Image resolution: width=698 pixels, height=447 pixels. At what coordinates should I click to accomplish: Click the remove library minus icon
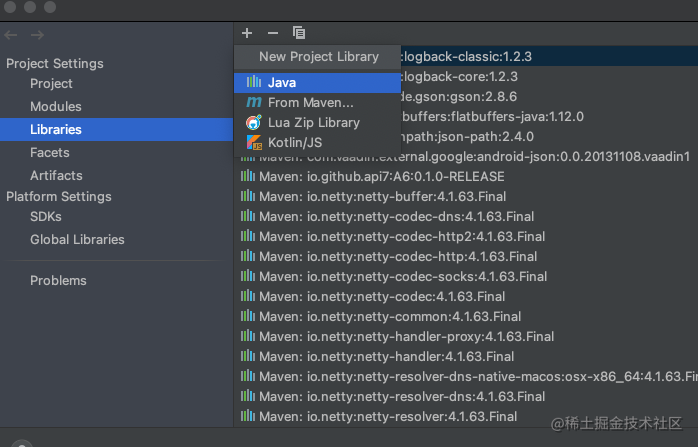[x=273, y=33]
